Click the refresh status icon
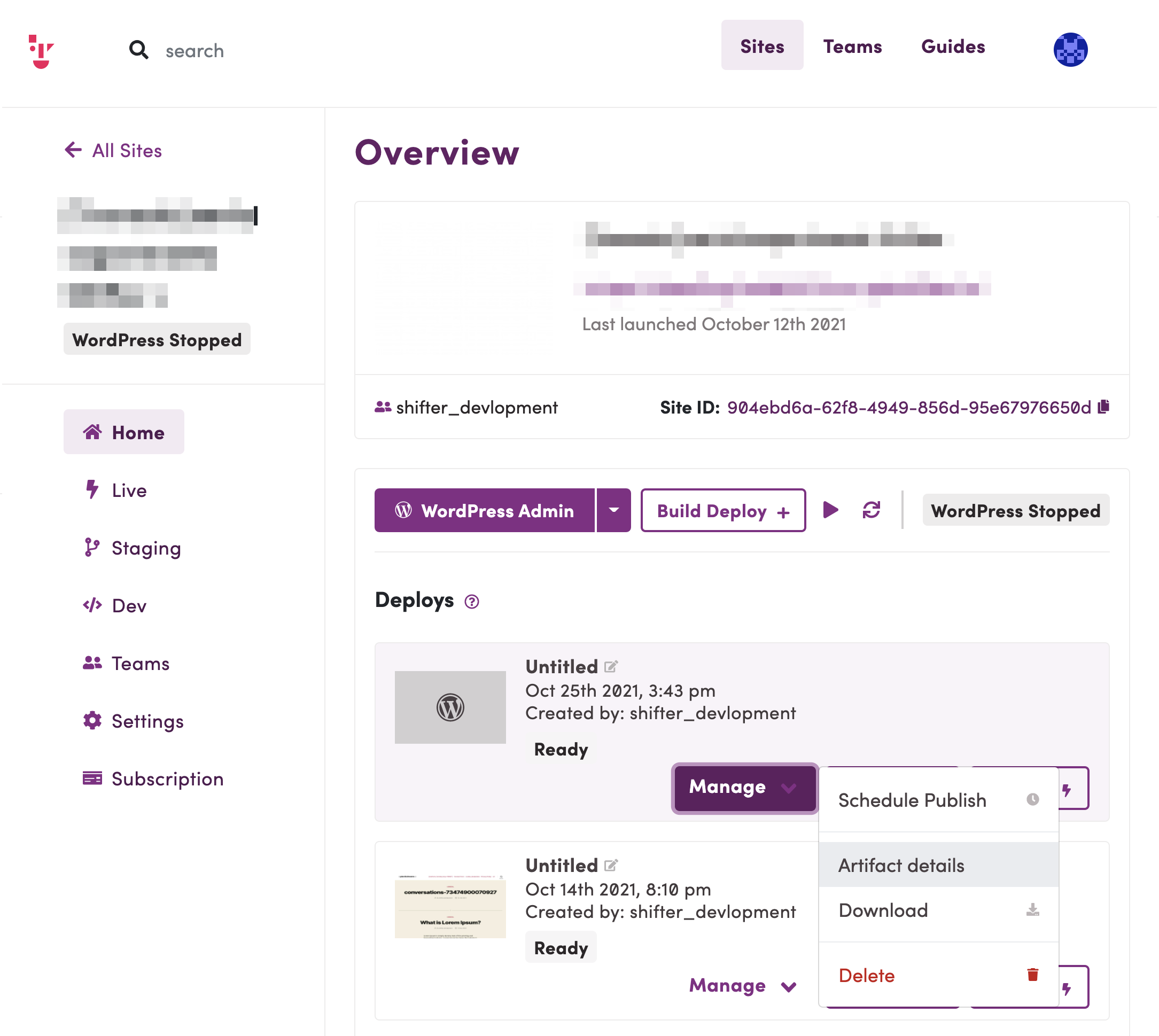The width and height of the screenshot is (1159, 1036). click(871, 510)
